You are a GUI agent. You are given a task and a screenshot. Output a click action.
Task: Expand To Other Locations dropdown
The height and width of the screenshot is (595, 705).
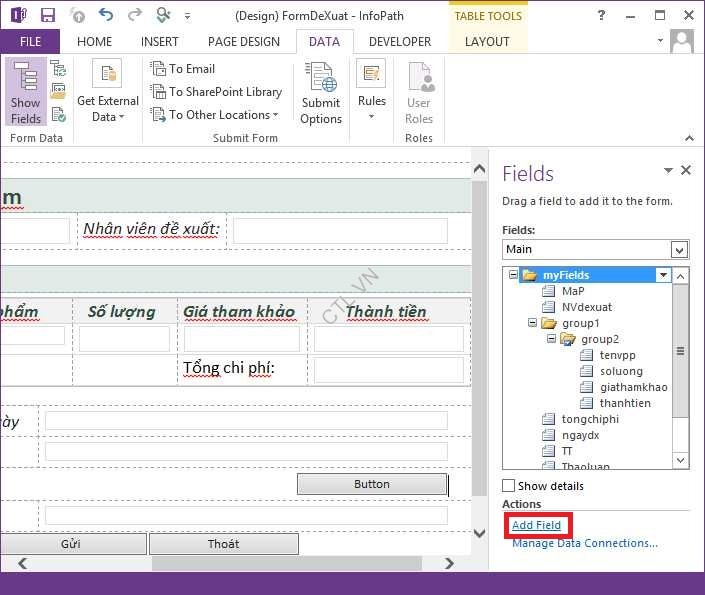coord(216,114)
